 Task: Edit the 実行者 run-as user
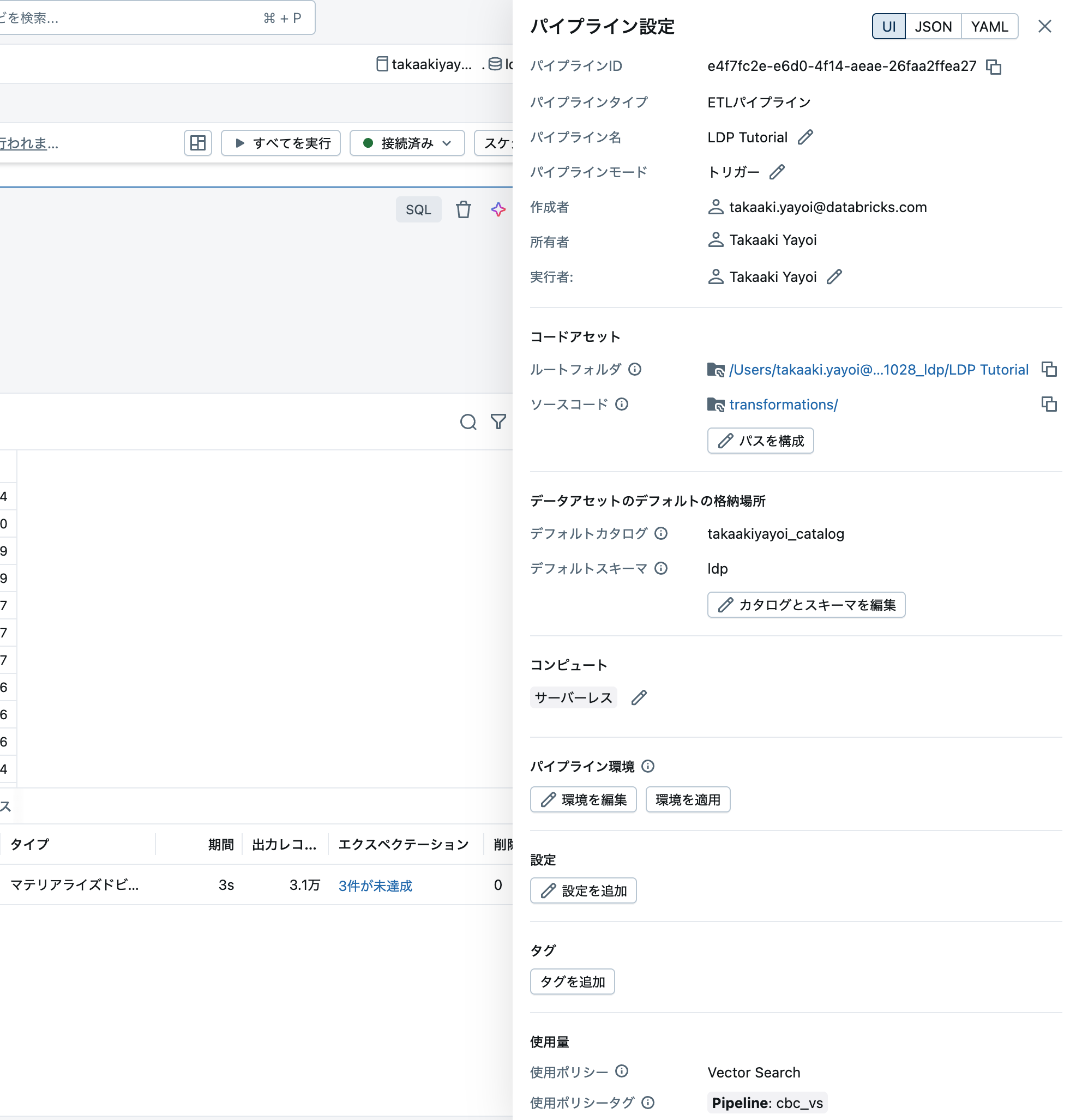834,276
